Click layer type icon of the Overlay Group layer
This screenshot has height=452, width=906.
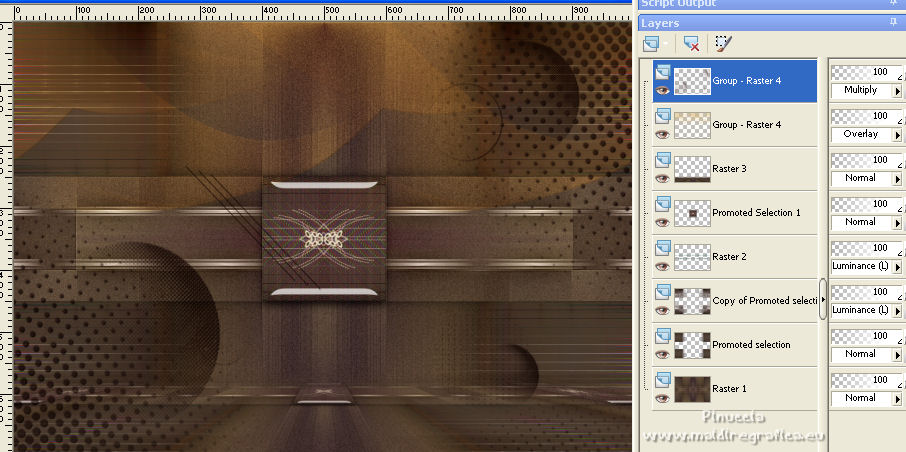tap(663, 116)
